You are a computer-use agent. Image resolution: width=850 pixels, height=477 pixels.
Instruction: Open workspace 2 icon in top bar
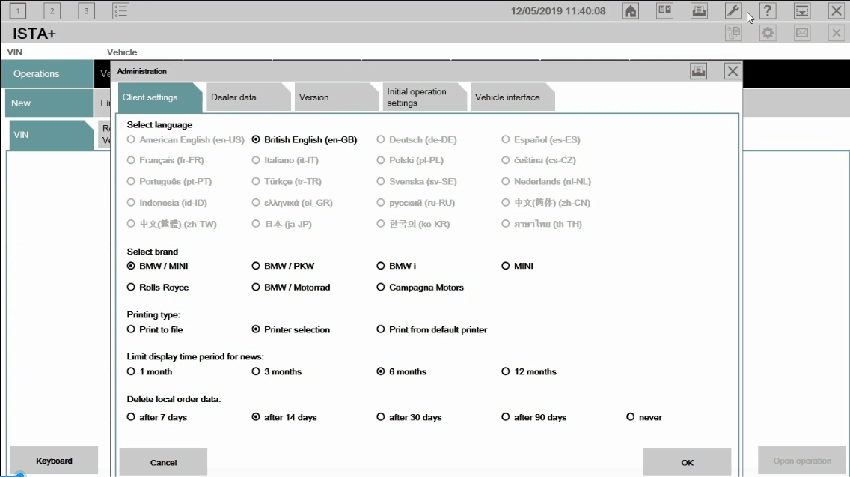click(x=52, y=10)
